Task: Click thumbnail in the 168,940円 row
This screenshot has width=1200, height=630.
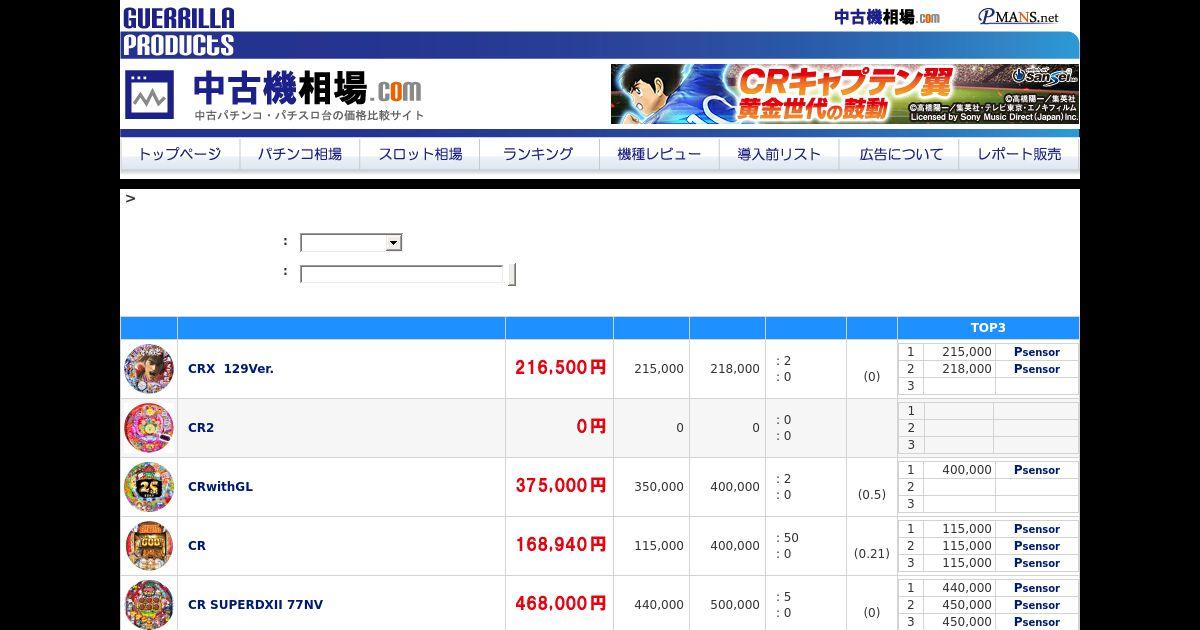Action: 149,545
